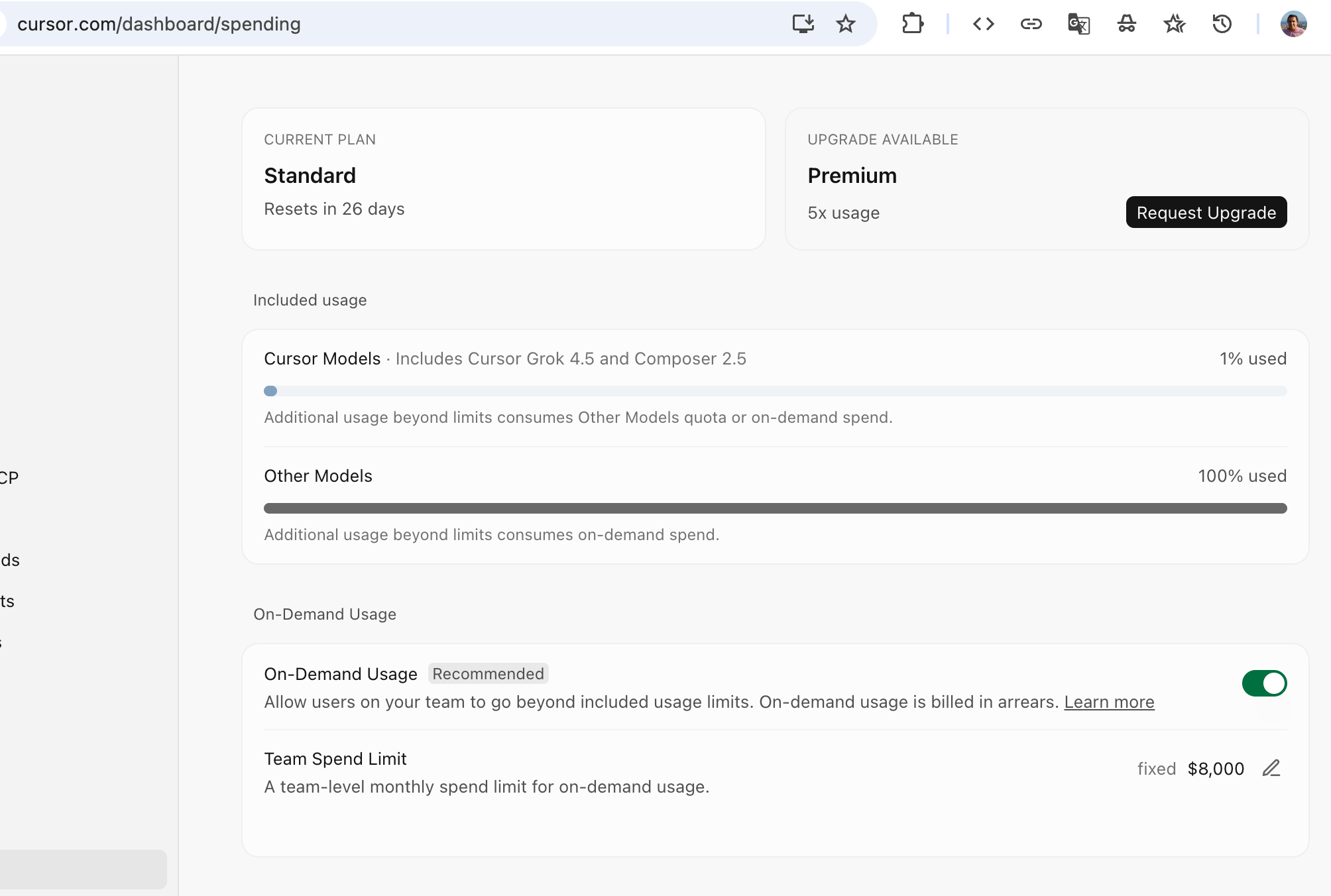Click the "Allow users on your team" description

662,702
